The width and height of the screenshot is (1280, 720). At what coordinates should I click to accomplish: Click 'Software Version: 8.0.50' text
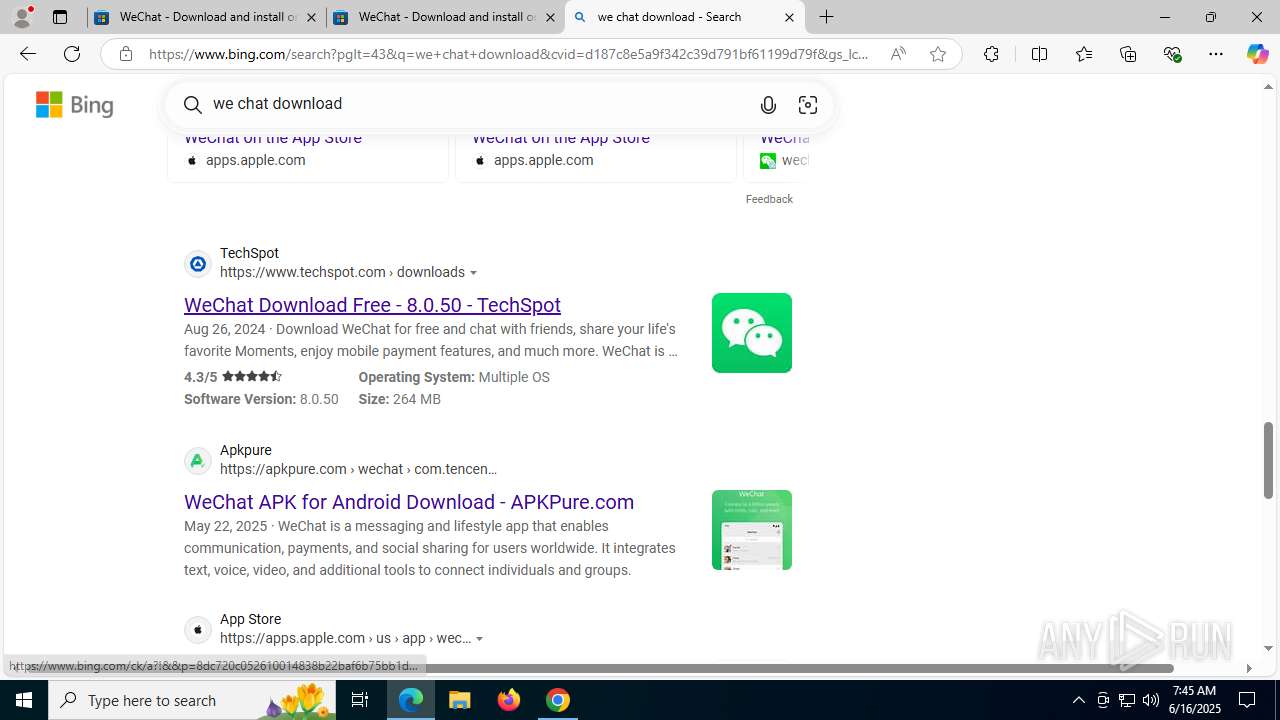point(261,399)
